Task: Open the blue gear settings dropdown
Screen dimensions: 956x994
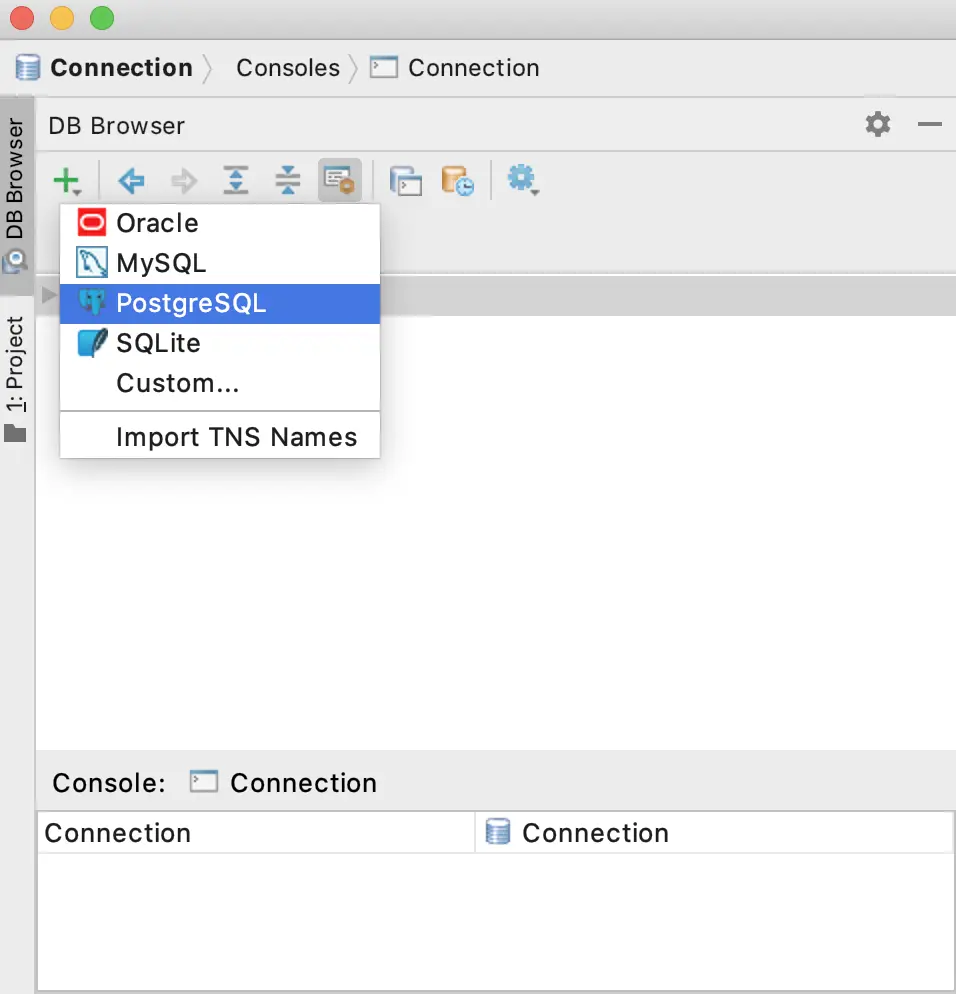Action: click(522, 180)
